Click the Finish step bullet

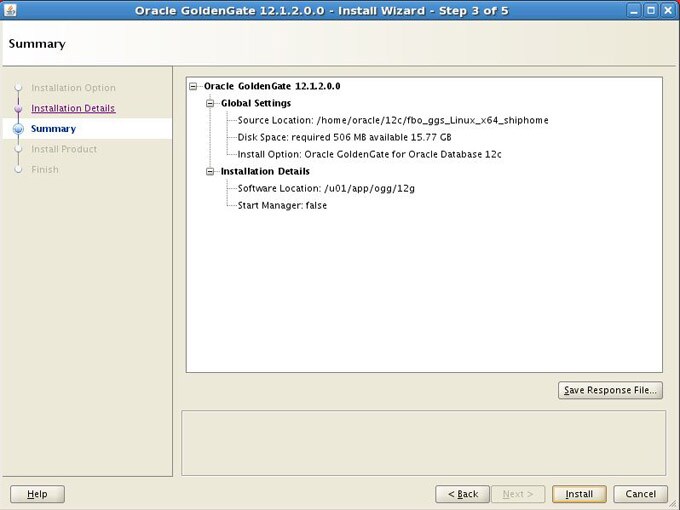click(x=18, y=170)
